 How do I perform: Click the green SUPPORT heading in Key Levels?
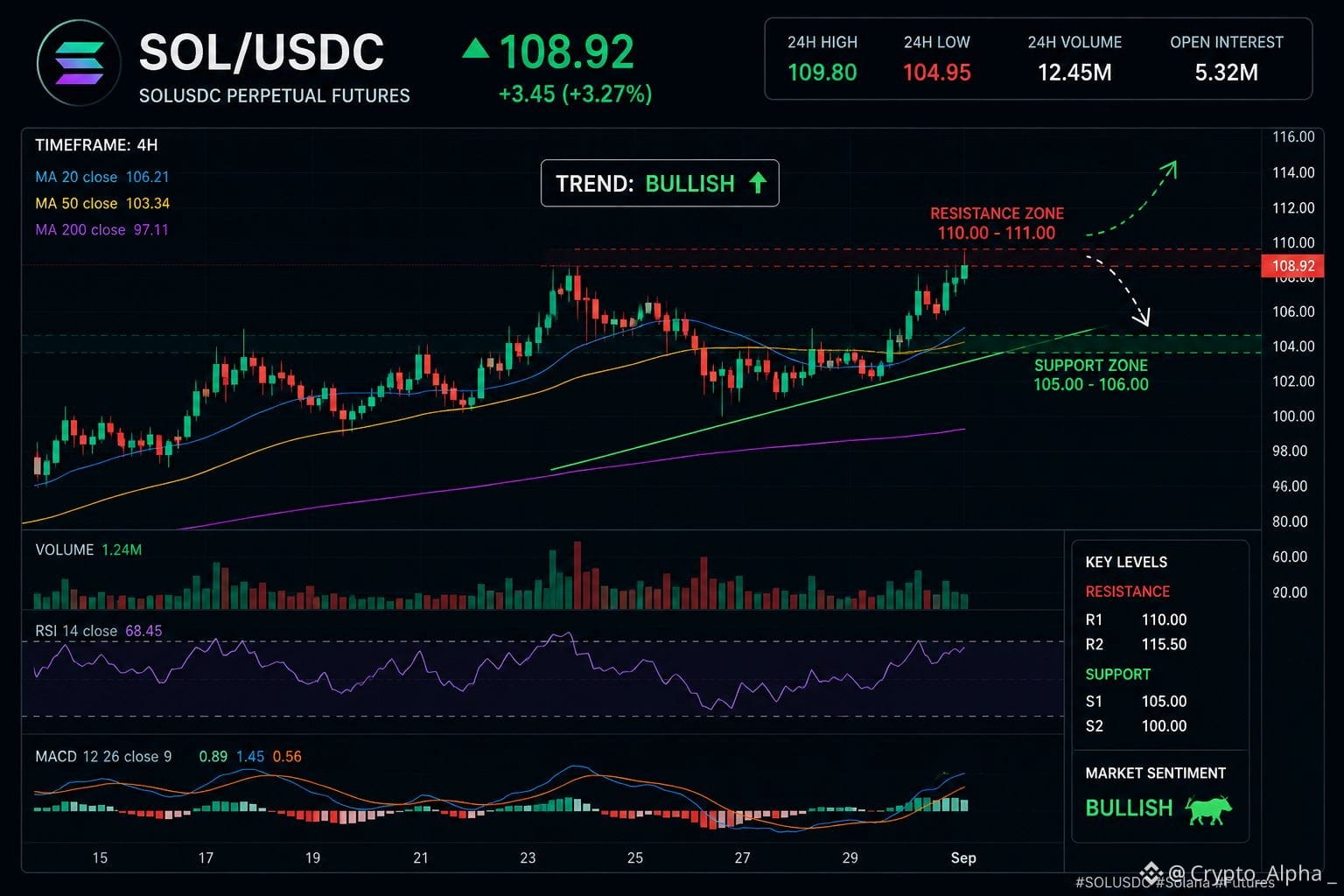[x=1118, y=674]
